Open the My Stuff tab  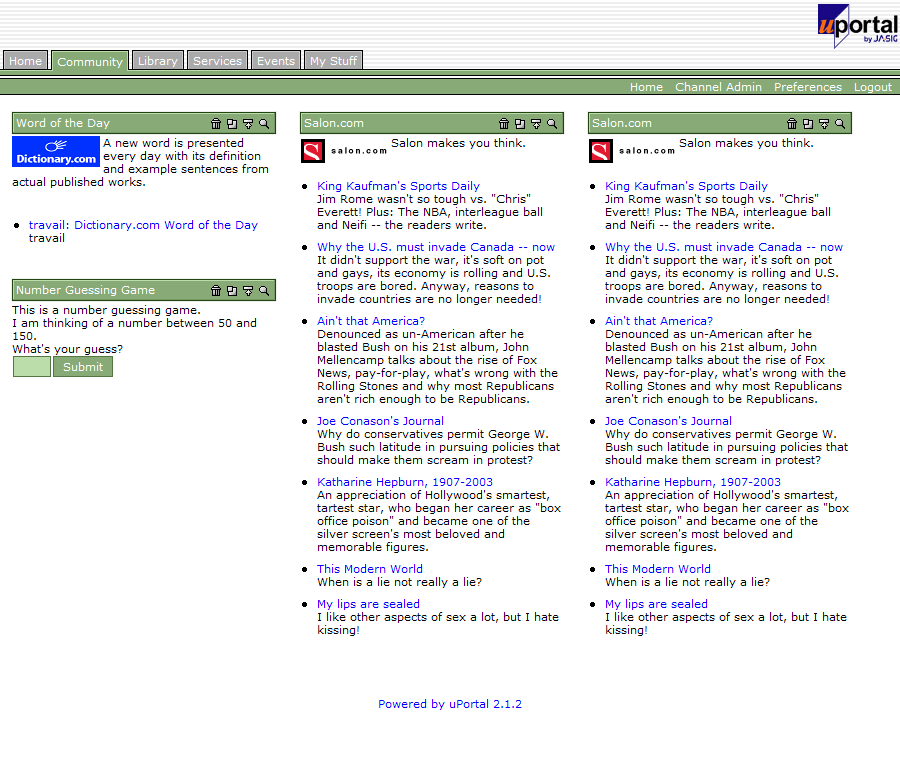pyautogui.click(x=333, y=61)
